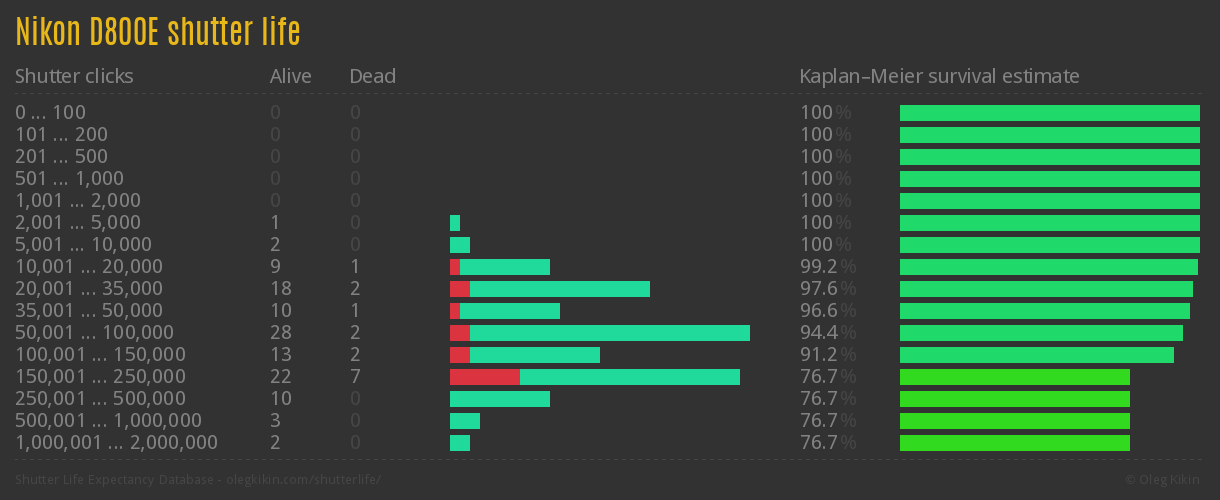Click the teal alive bar for 50,001 … 100,000
1220x500 pixels.
coord(610,333)
